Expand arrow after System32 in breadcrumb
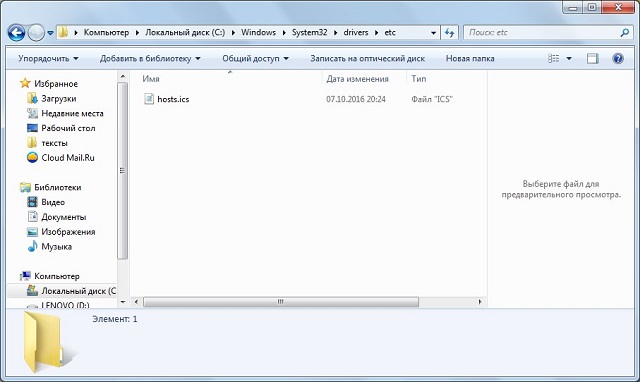The width and height of the screenshot is (640, 382). [336, 33]
